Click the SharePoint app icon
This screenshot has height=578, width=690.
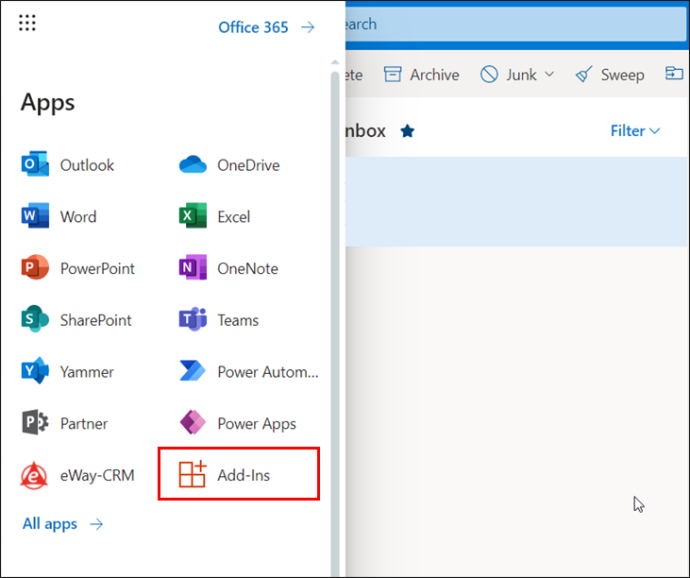click(x=35, y=319)
